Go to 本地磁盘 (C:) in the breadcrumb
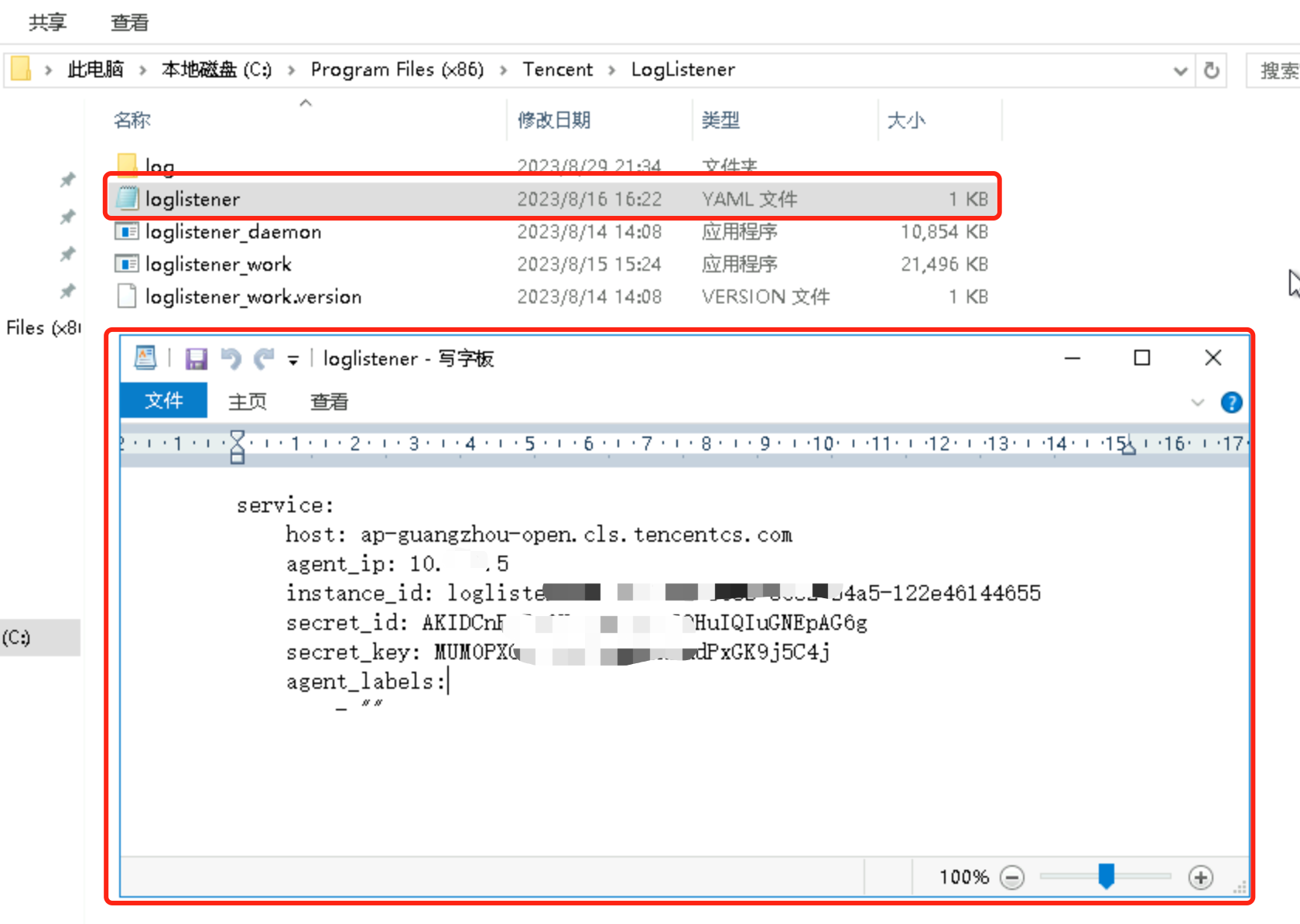 [217, 70]
